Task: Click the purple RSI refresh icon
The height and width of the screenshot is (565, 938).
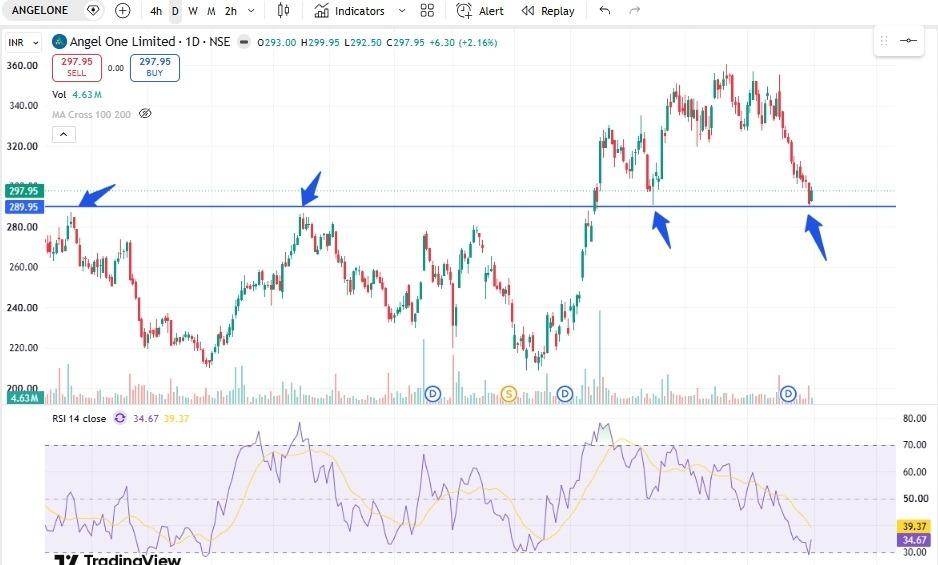Action: [x=120, y=418]
